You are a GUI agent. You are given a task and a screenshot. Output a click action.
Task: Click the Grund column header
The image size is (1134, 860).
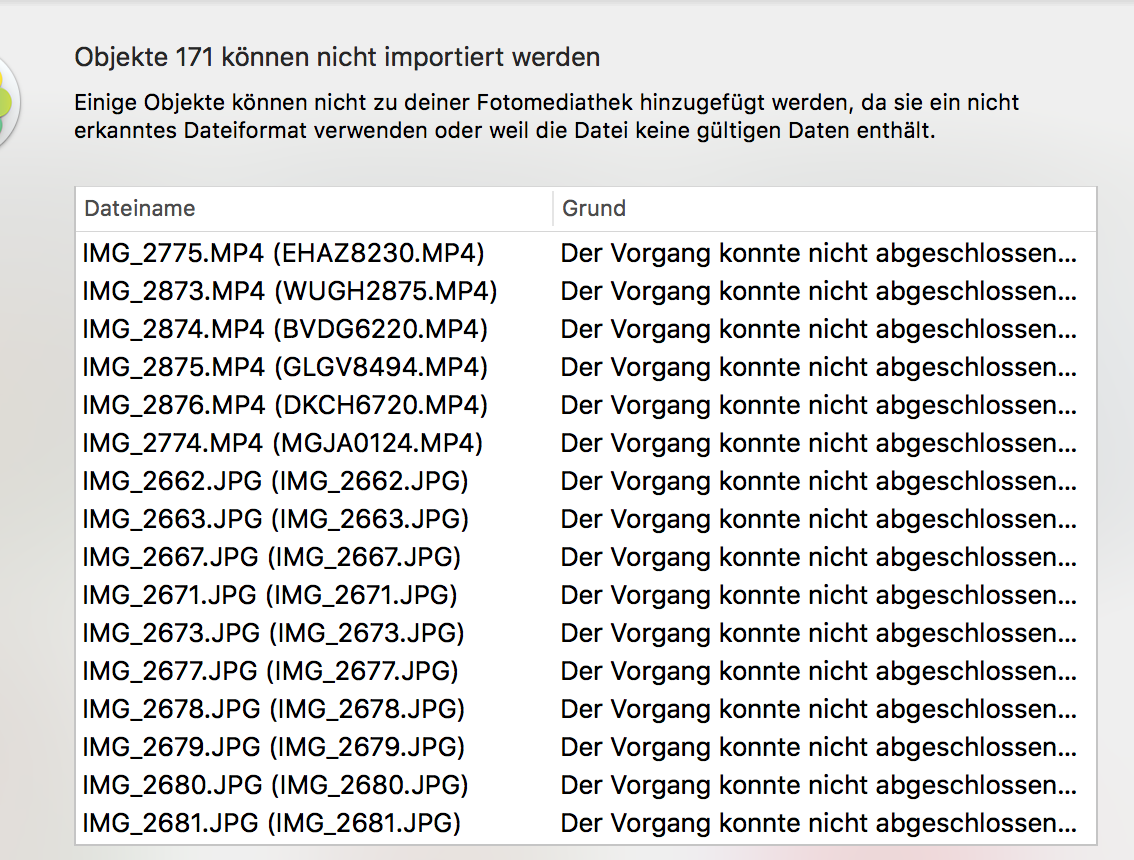pyautogui.click(x=594, y=209)
